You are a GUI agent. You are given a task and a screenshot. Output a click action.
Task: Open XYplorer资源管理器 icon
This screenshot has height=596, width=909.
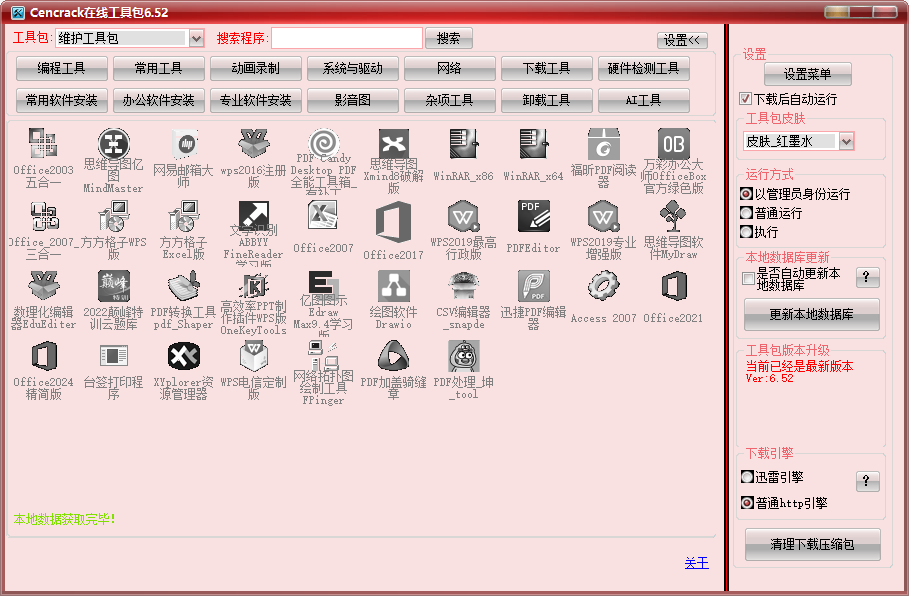pyautogui.click(x=183, y=358)
